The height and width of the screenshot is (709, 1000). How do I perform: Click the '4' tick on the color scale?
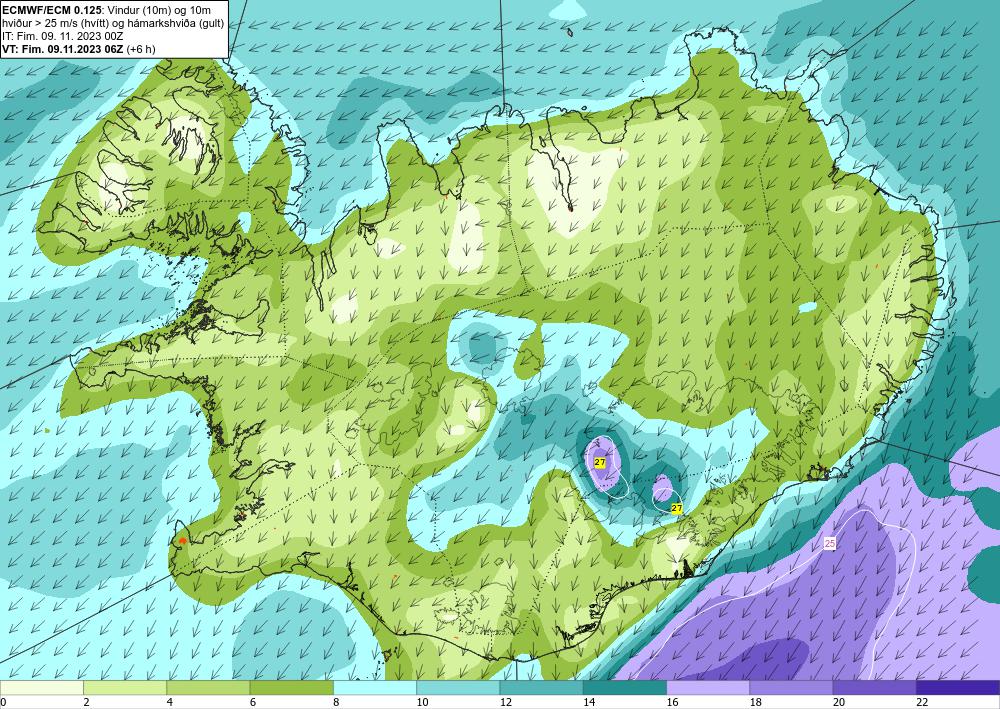click(169, 702)
